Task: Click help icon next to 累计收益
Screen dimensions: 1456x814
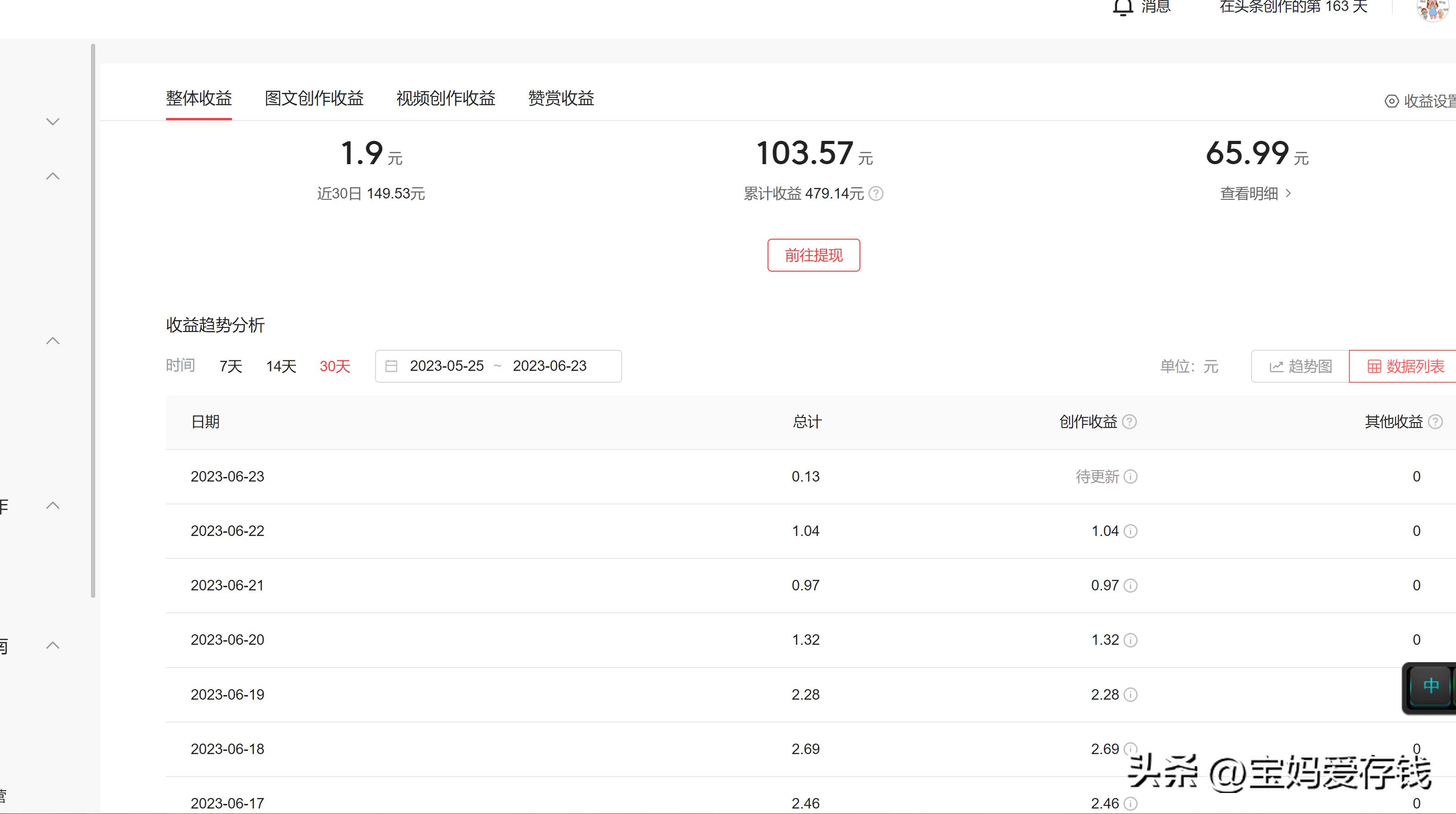Action: point(876,194)
